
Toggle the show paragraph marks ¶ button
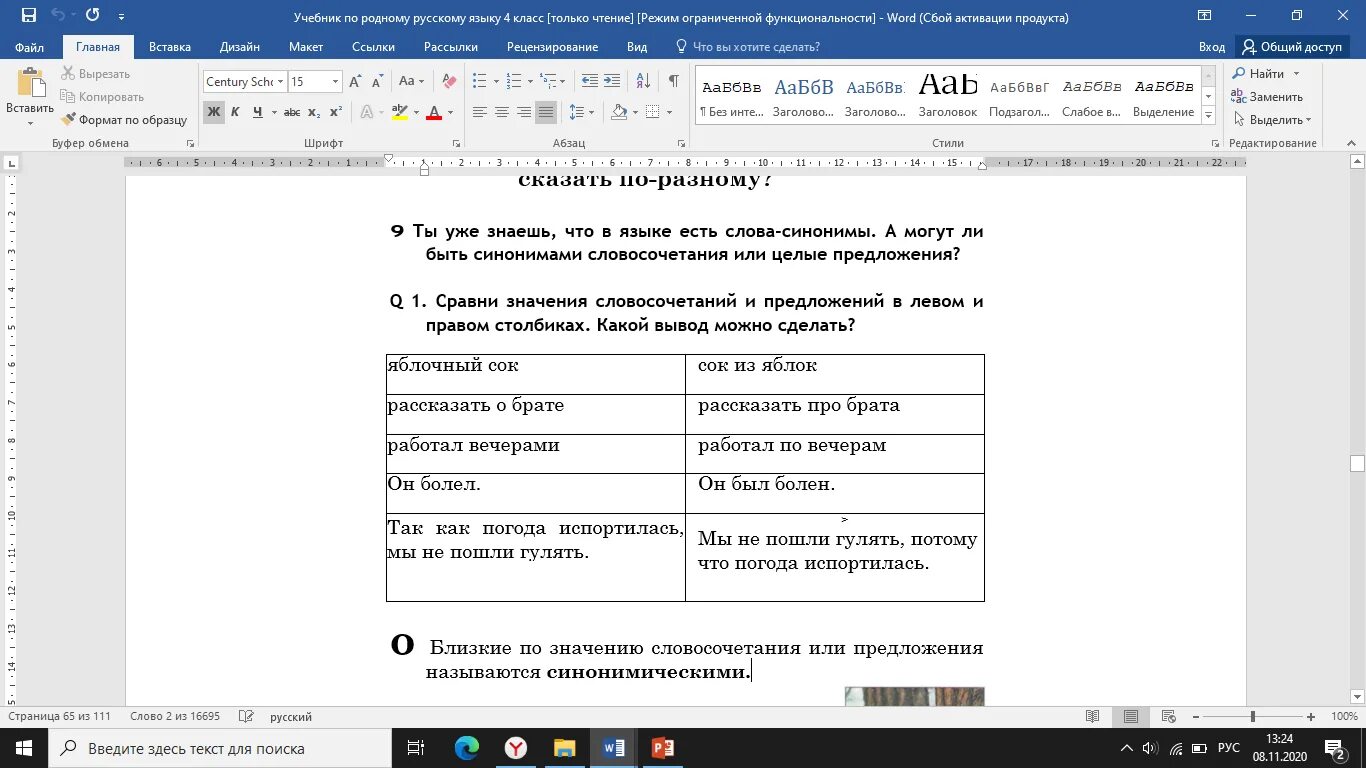(x=674, y=82)
